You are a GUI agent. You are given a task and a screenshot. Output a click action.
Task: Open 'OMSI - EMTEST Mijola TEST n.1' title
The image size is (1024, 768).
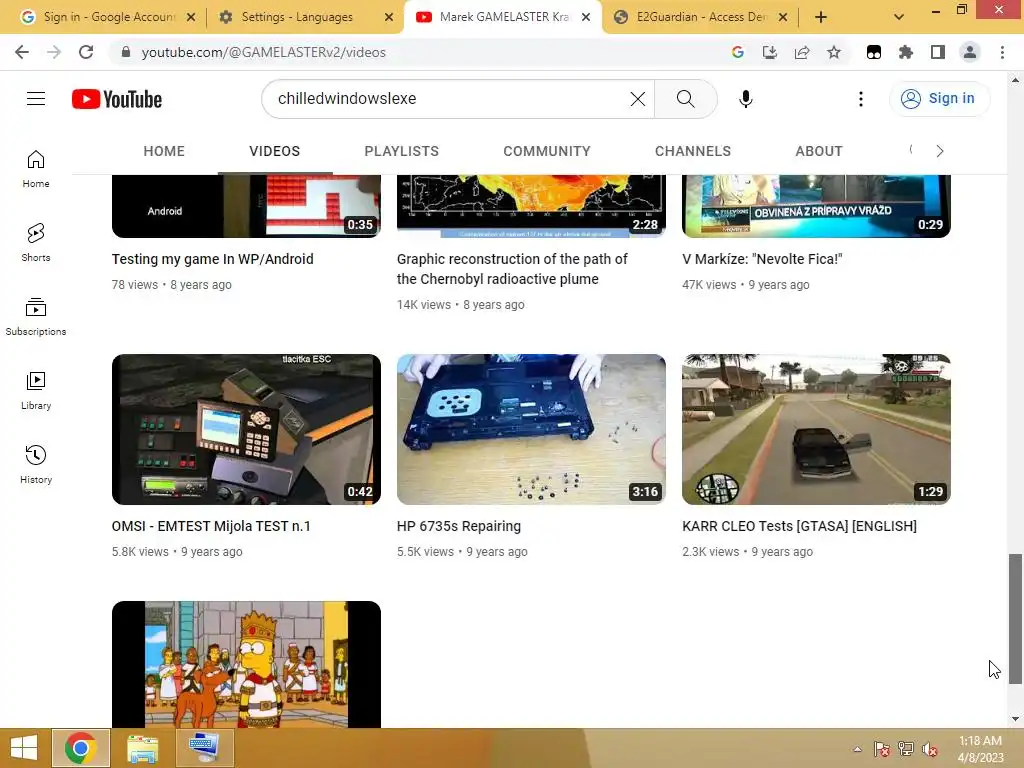pos(211,526)
